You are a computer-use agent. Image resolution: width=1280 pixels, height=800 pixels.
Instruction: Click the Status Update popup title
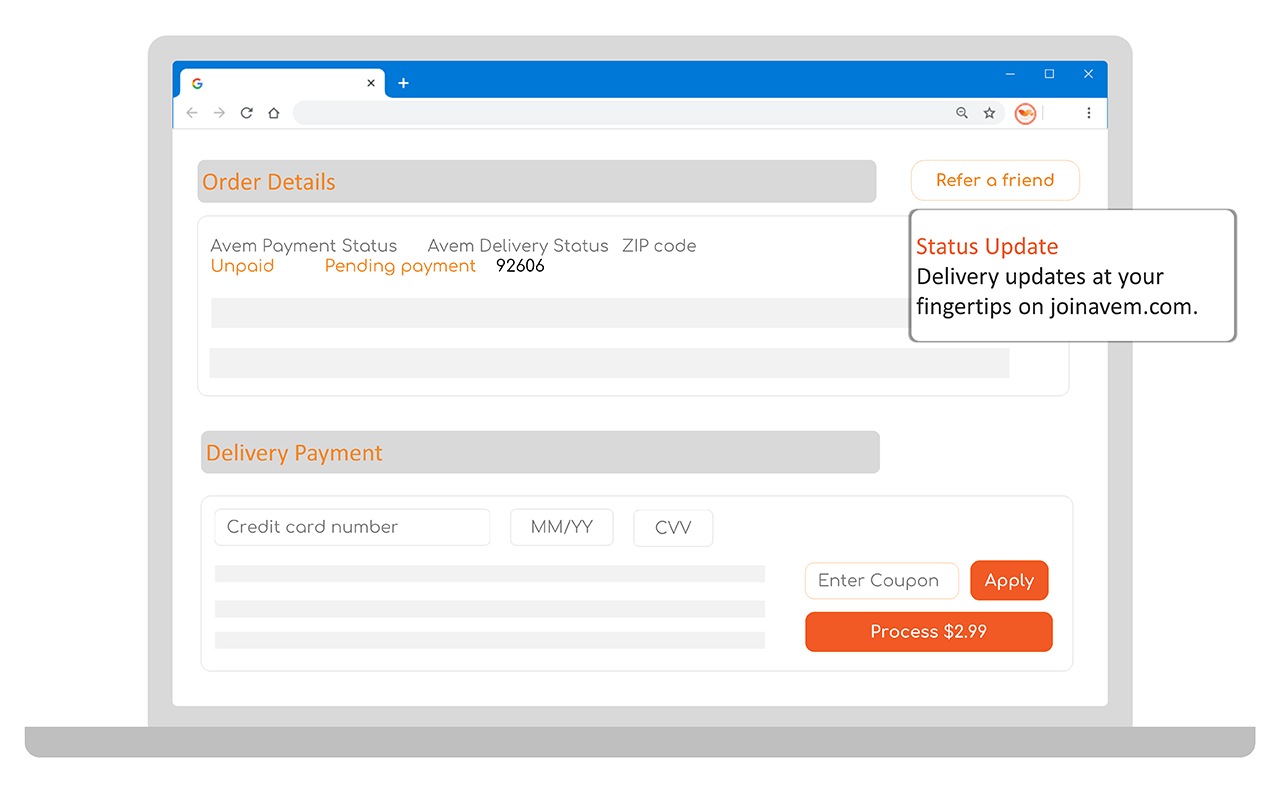pos(987,246)
